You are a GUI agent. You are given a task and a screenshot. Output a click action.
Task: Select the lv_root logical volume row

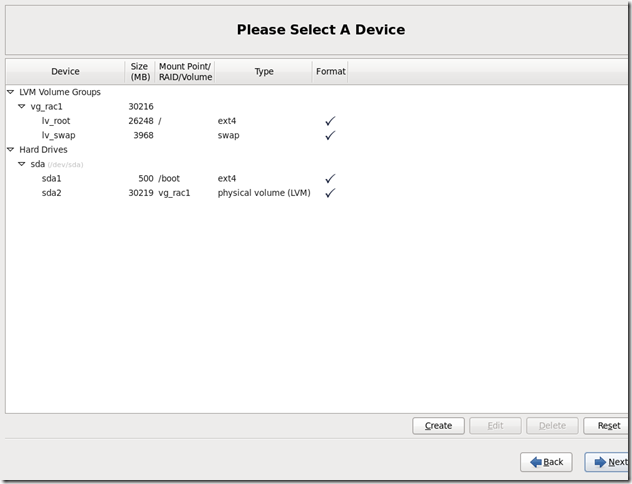[316, 121]
